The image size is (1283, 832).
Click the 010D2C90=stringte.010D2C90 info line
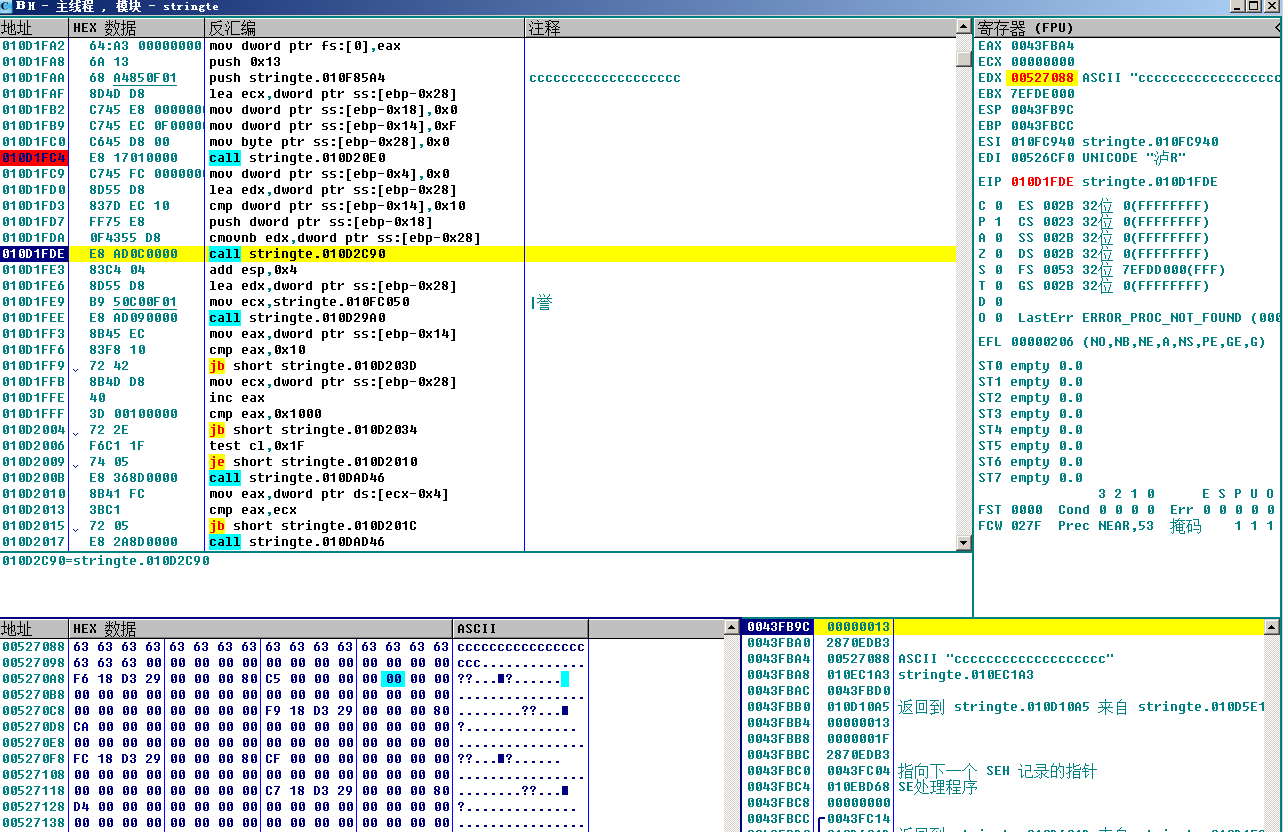tap(106, 560)
